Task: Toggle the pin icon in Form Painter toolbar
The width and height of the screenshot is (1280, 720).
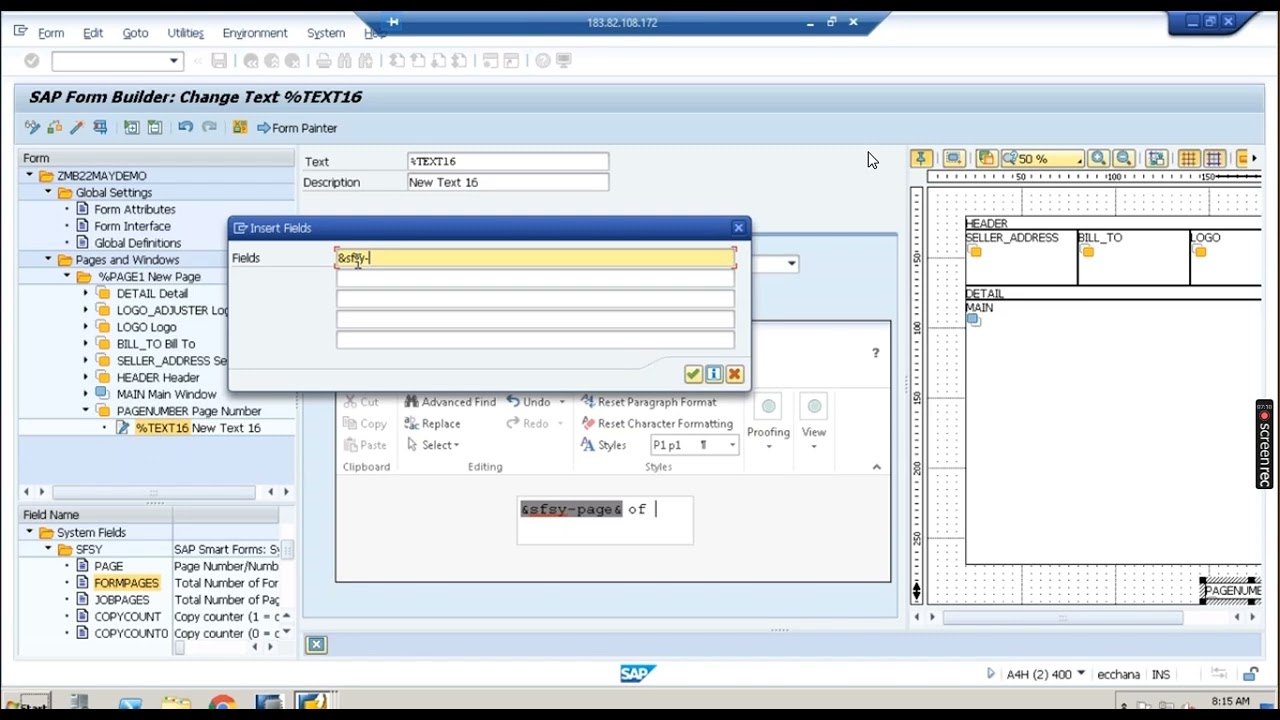Action: click(921, 159)
